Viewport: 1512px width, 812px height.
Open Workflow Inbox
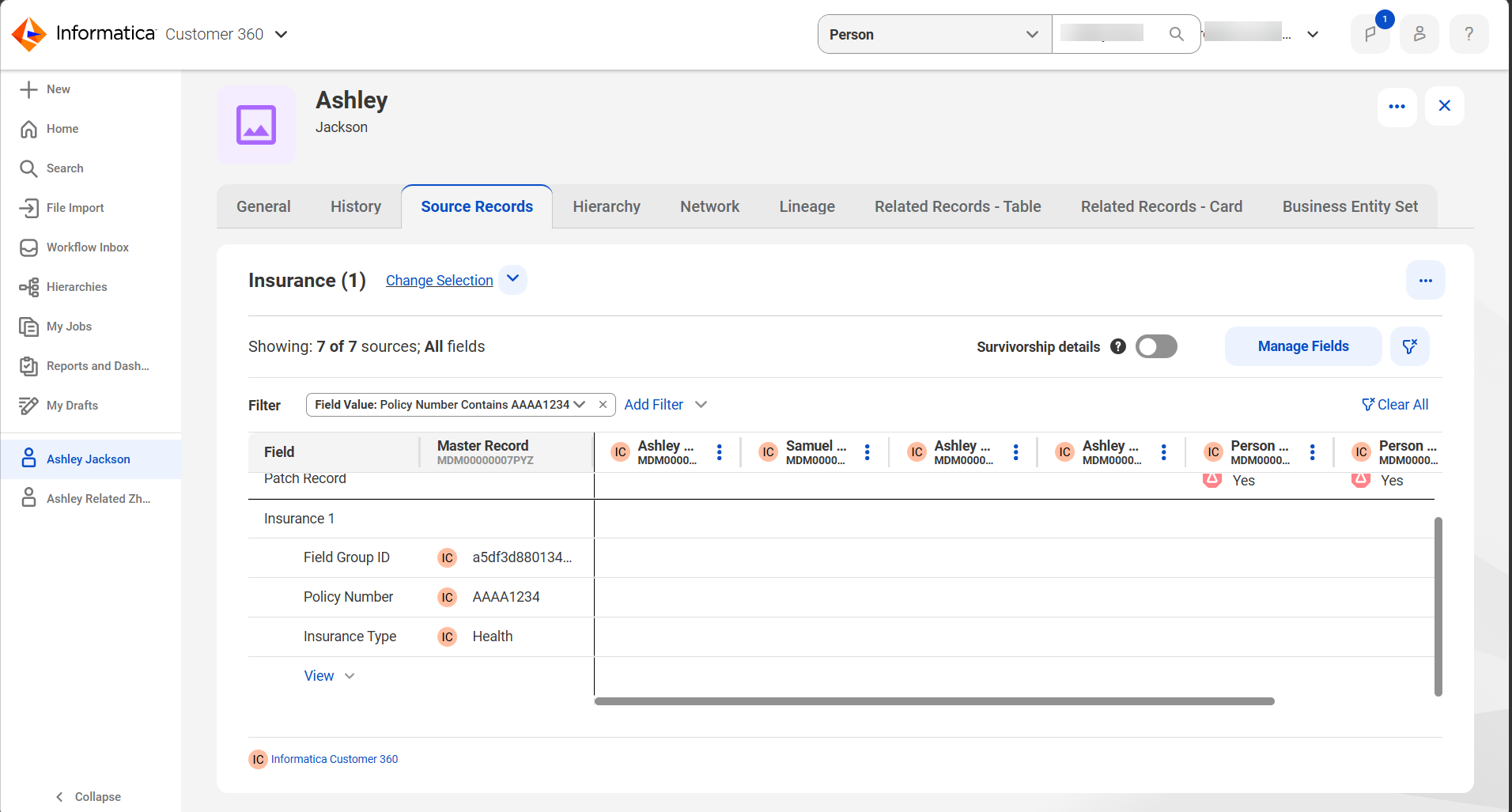click(x=87, y=247)
